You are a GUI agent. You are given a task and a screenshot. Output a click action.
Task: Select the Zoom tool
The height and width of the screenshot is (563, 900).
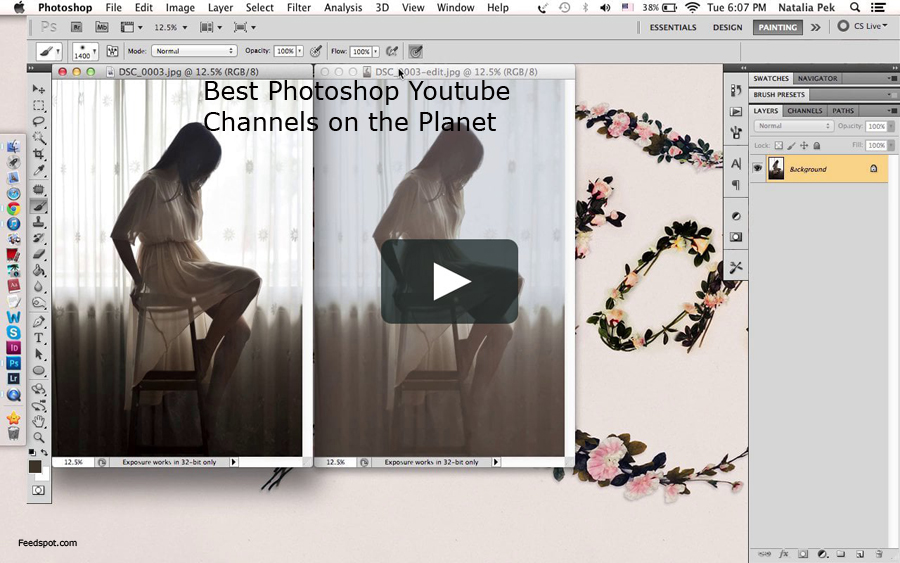tap(38, 438)
